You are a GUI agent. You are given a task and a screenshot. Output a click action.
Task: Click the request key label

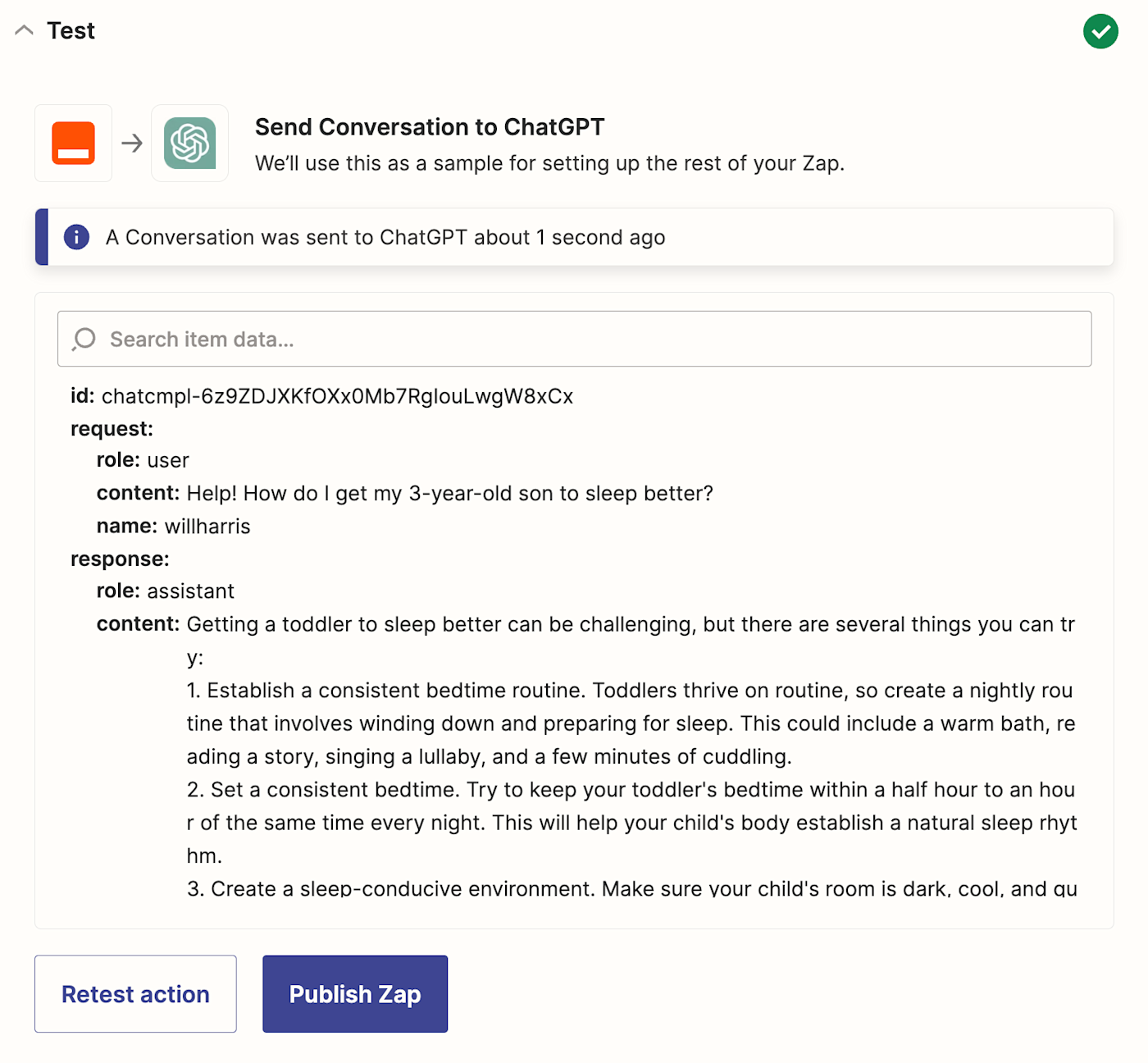[x=112, y=429]
